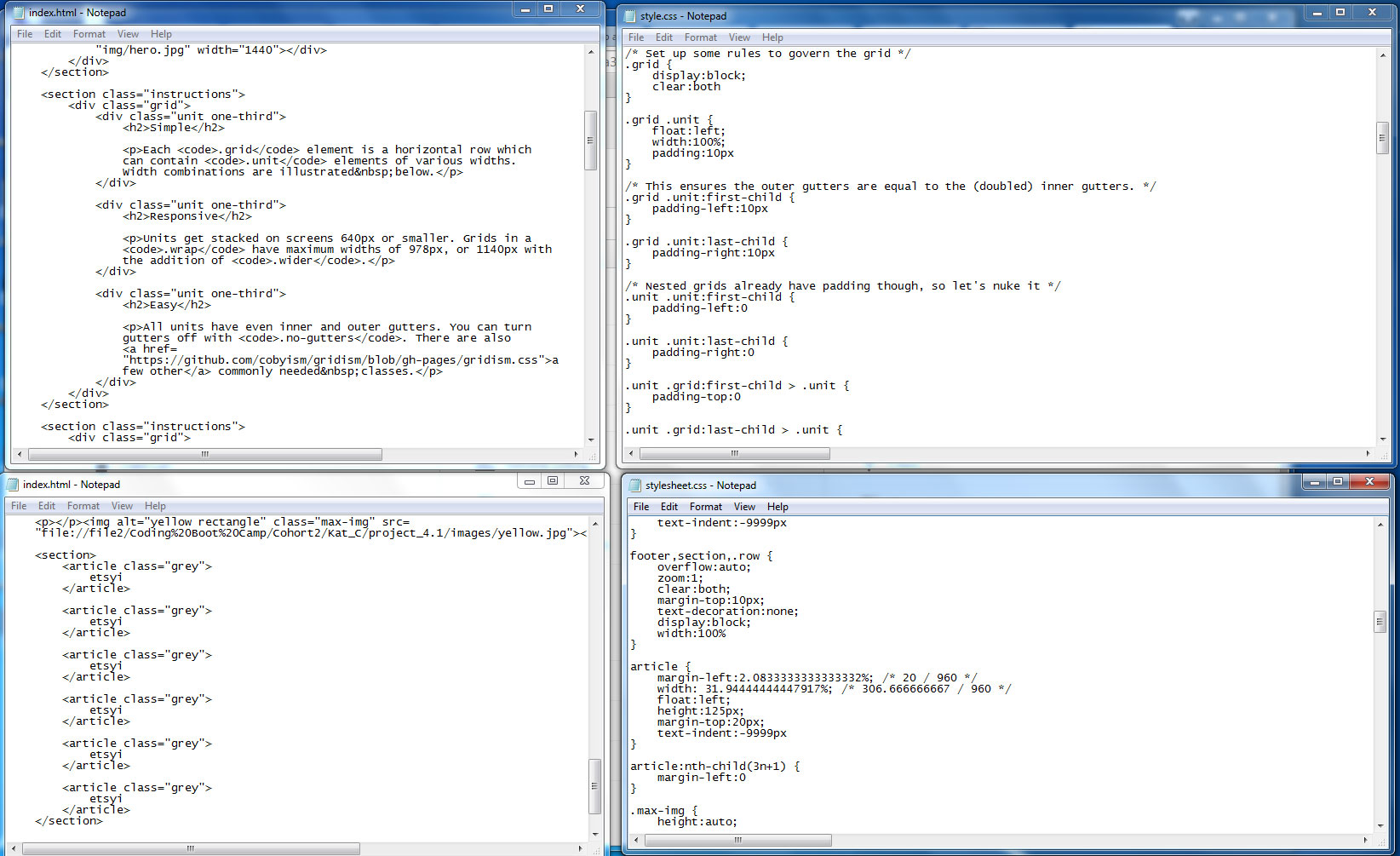The width and height of the screenshot is (1400, 856).
Task: Click vertical scrollbar thumb in bottom-left index.html window
Action: pos(594,786)
